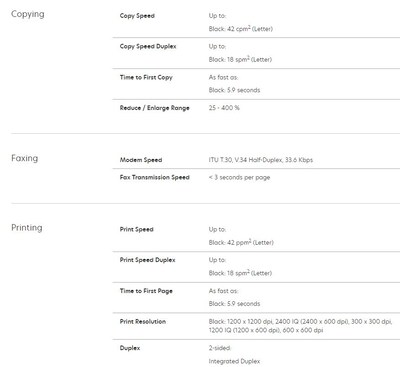Select the Print Resolution label
Screen dimensions: 400x367
[x=143, y=322]
